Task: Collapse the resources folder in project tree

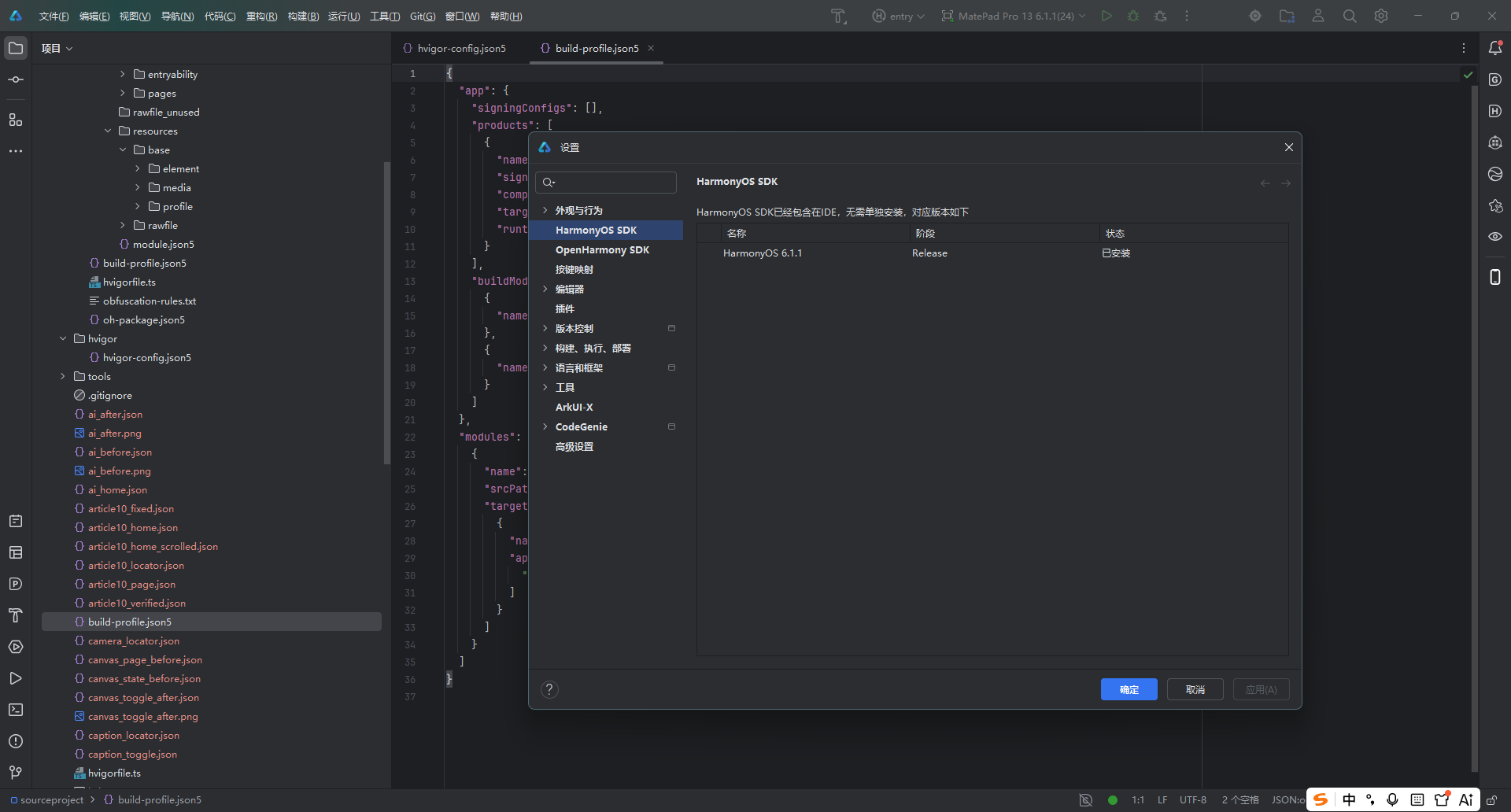Action: point(108,131)
